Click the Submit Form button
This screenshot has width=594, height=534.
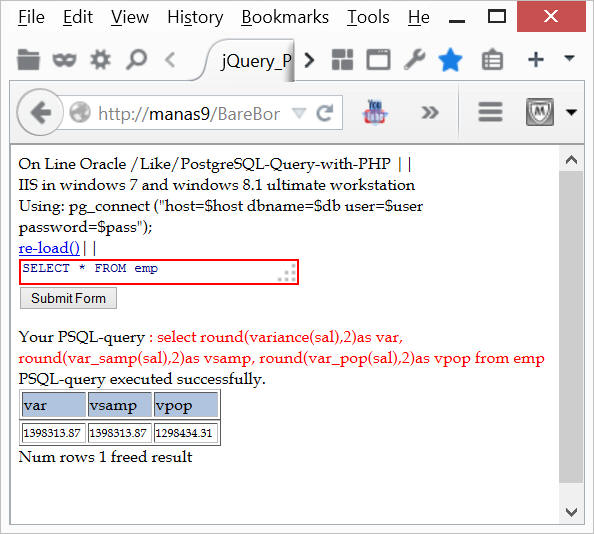pyautogui.click(x=68, y=298)
